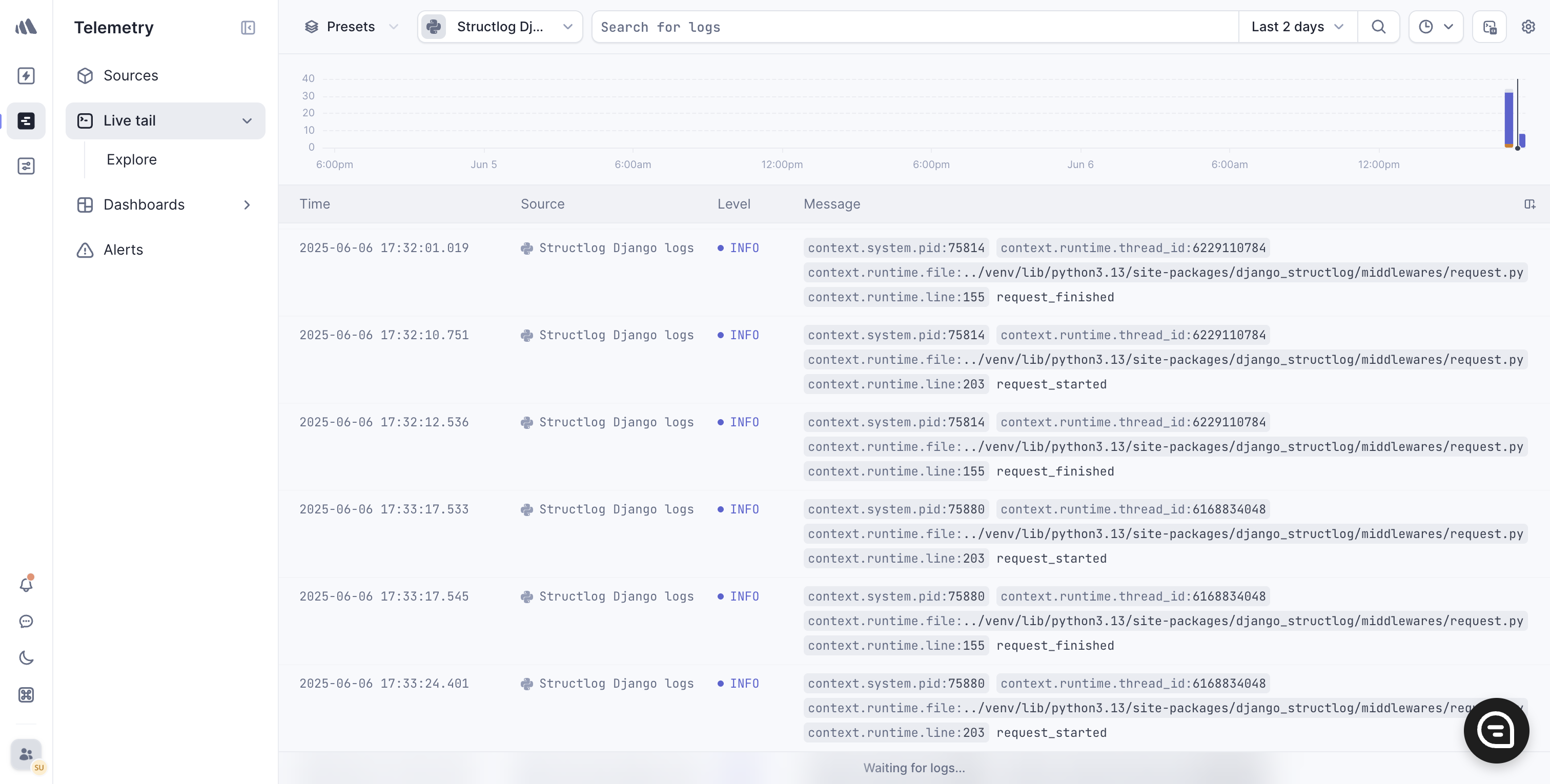Click INFO level on the 17:33:17.533 row
The image size is (1550, 784).
[x=738, y=510]
